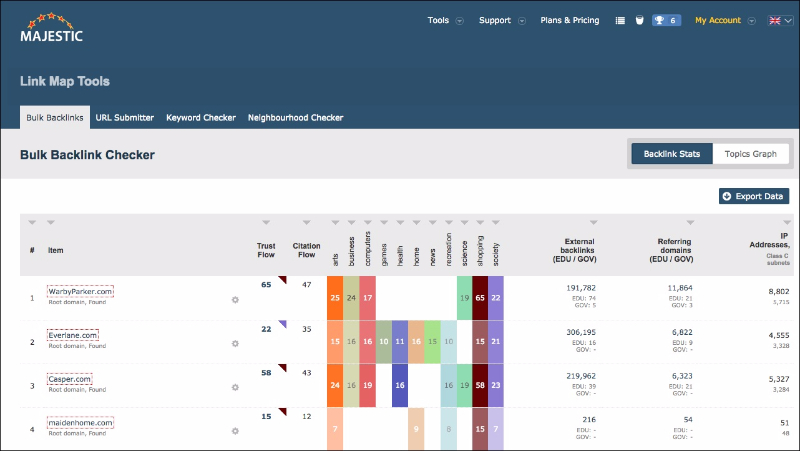Switch to the URL Submitter tab
The height and width of the screenshot is (451, 800).
tap(124, 118)
